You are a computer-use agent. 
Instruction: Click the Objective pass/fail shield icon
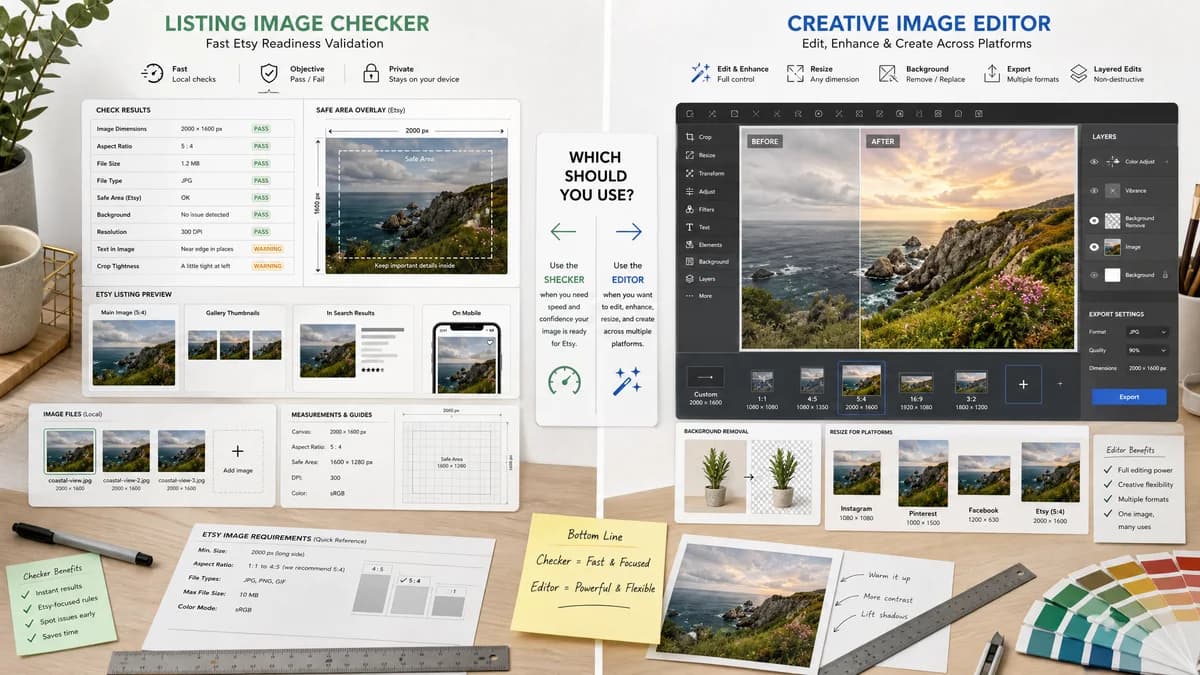pyautogui.click(x=269, y=74)
